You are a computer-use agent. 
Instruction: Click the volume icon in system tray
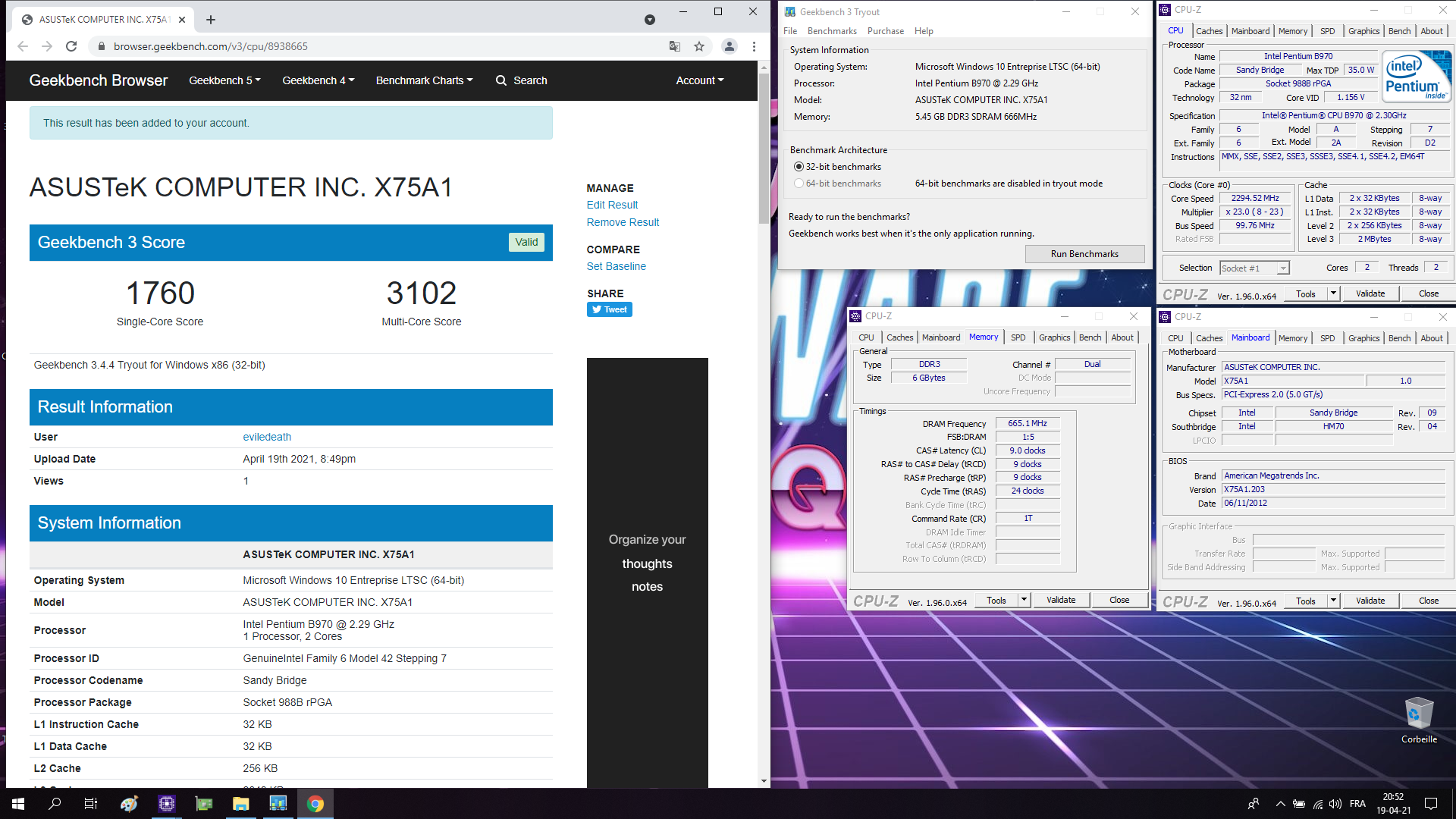1335,804
